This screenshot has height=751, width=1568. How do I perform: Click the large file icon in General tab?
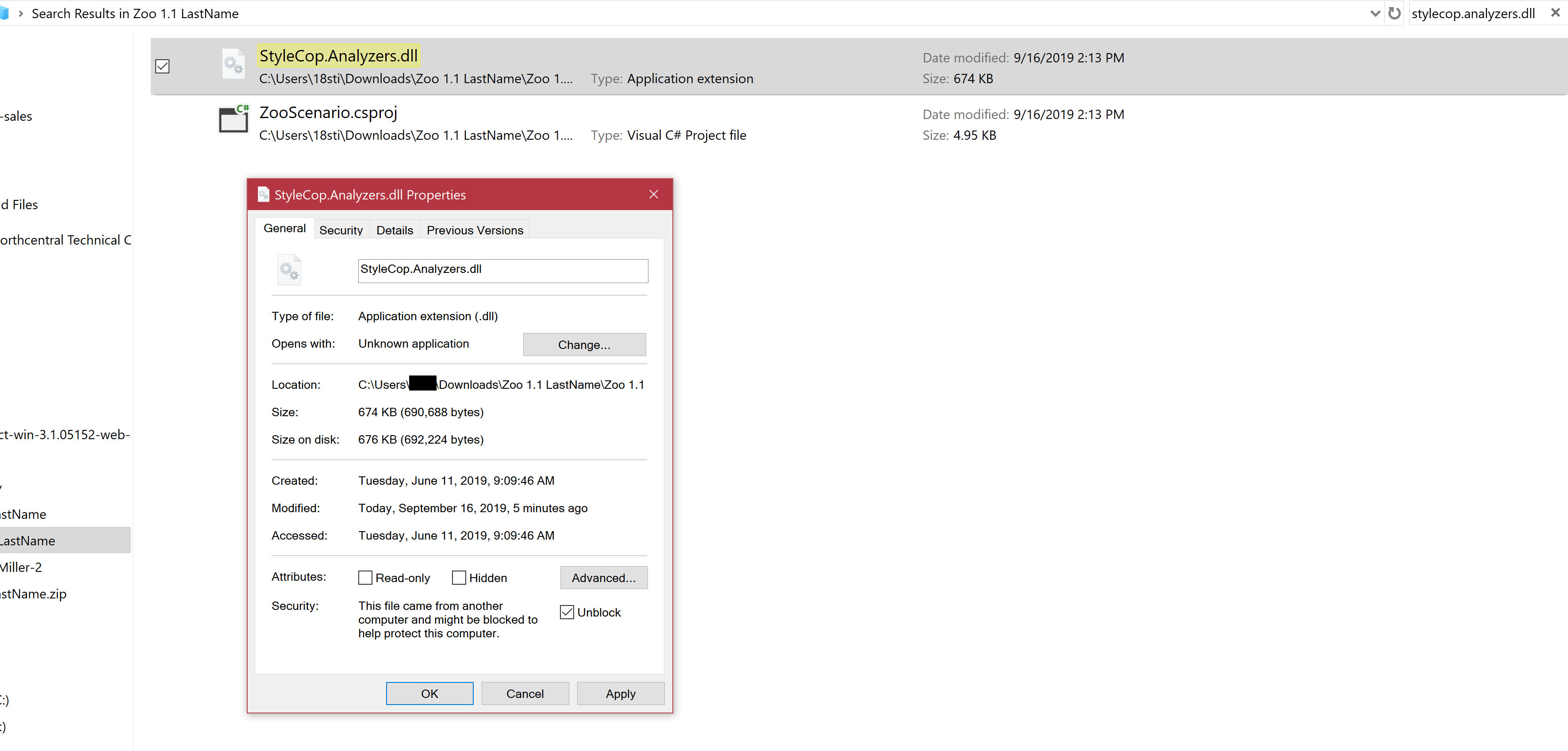[x=289, y=270]
